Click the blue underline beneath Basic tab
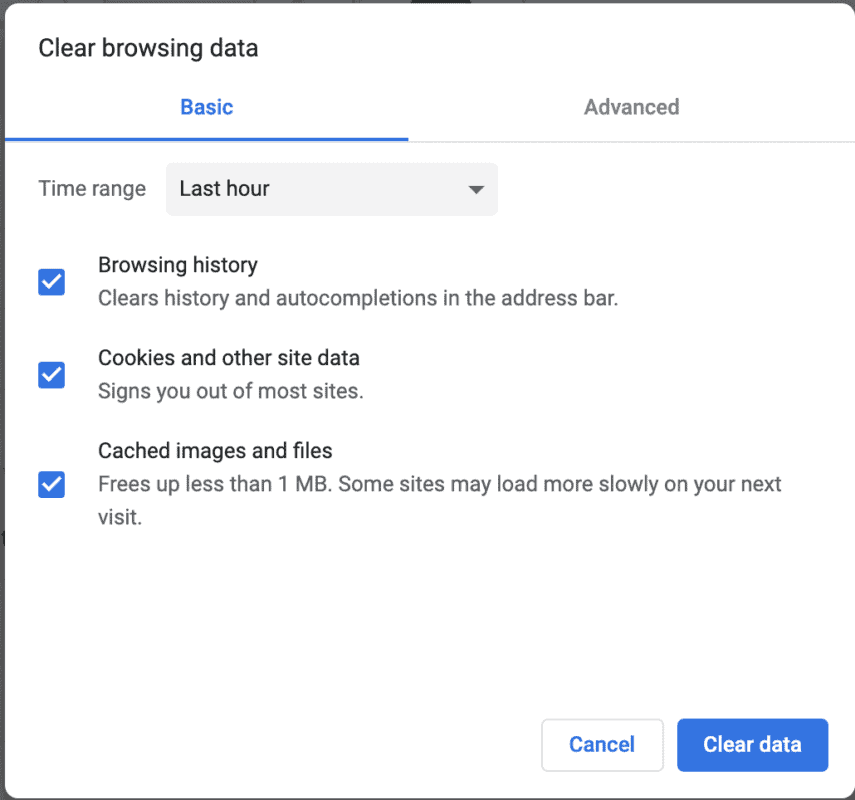The image size is (855, 800). [x=206, y=138]
